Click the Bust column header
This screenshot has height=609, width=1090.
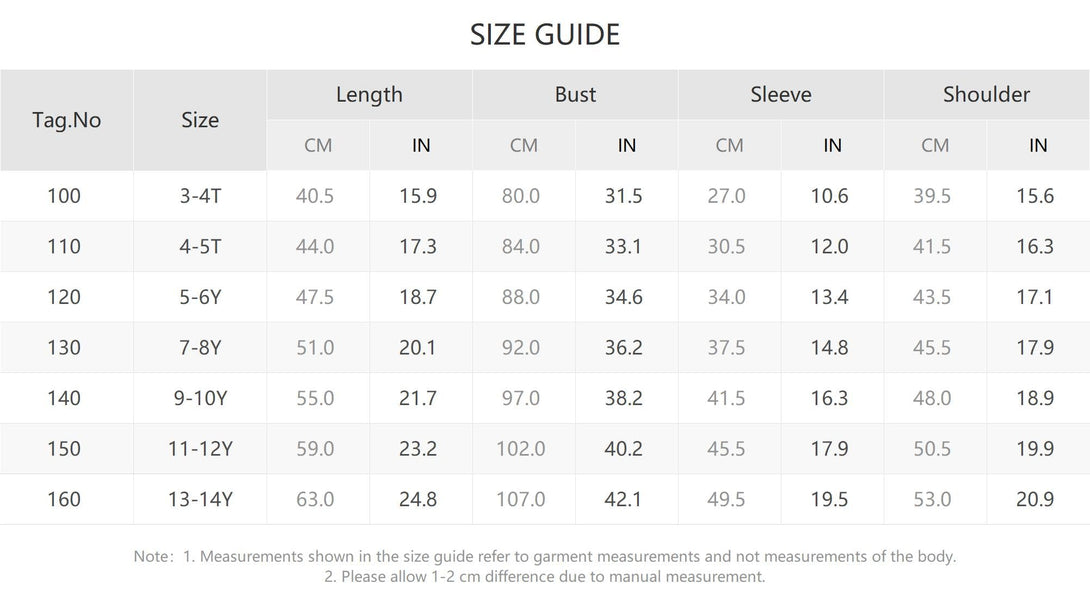575,95
